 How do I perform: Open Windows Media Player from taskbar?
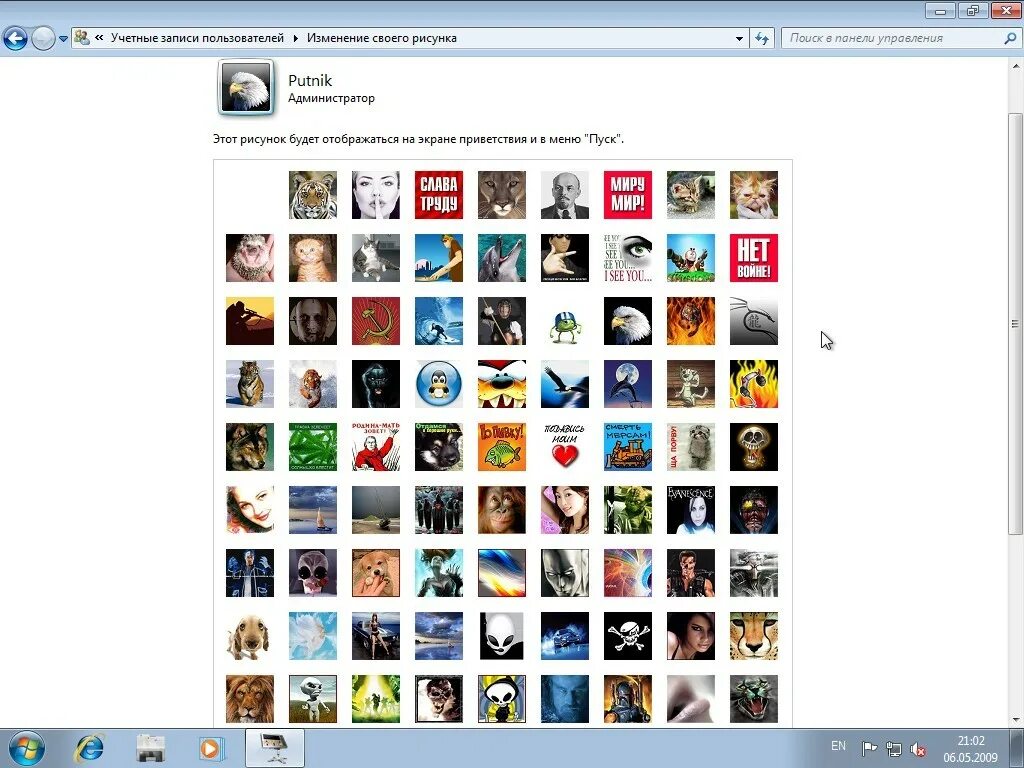point(211,748)
